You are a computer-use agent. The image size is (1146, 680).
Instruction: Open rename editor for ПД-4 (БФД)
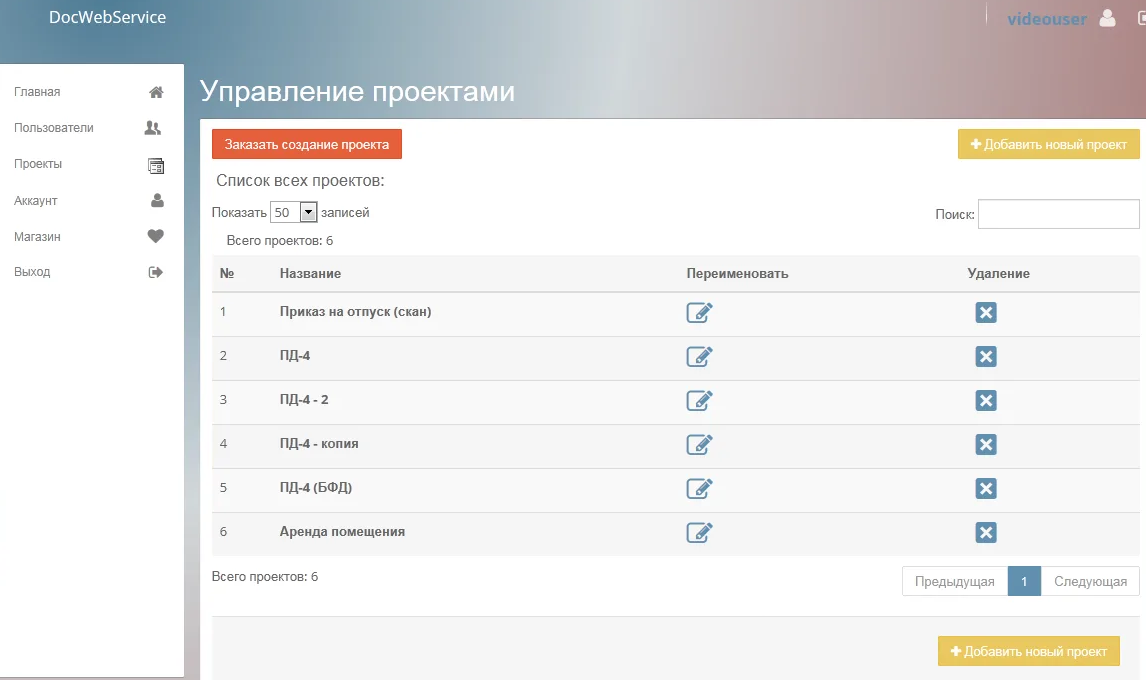point(699,488)
